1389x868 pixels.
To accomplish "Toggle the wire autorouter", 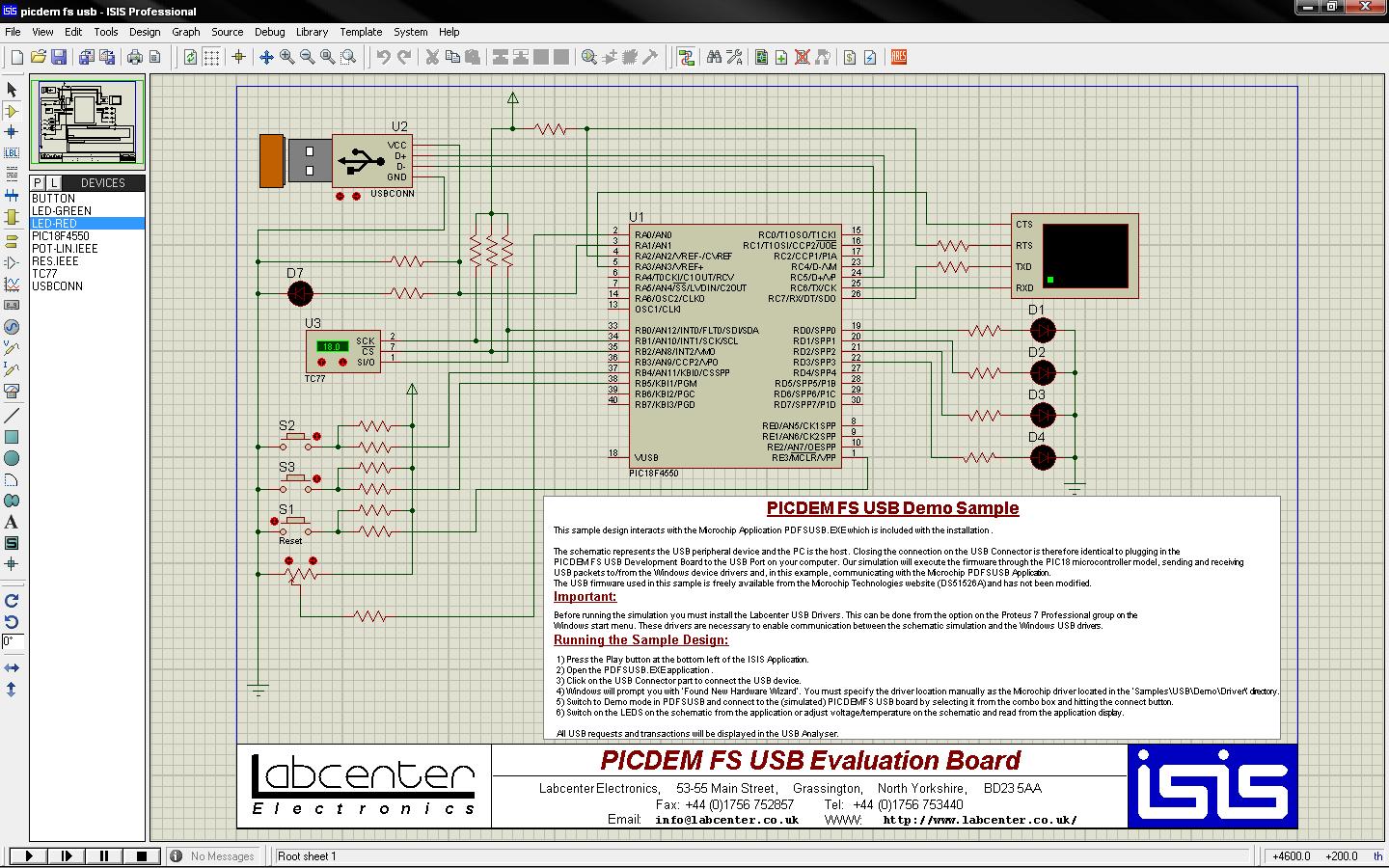I will pyautogui.click(x=686, y=57).
